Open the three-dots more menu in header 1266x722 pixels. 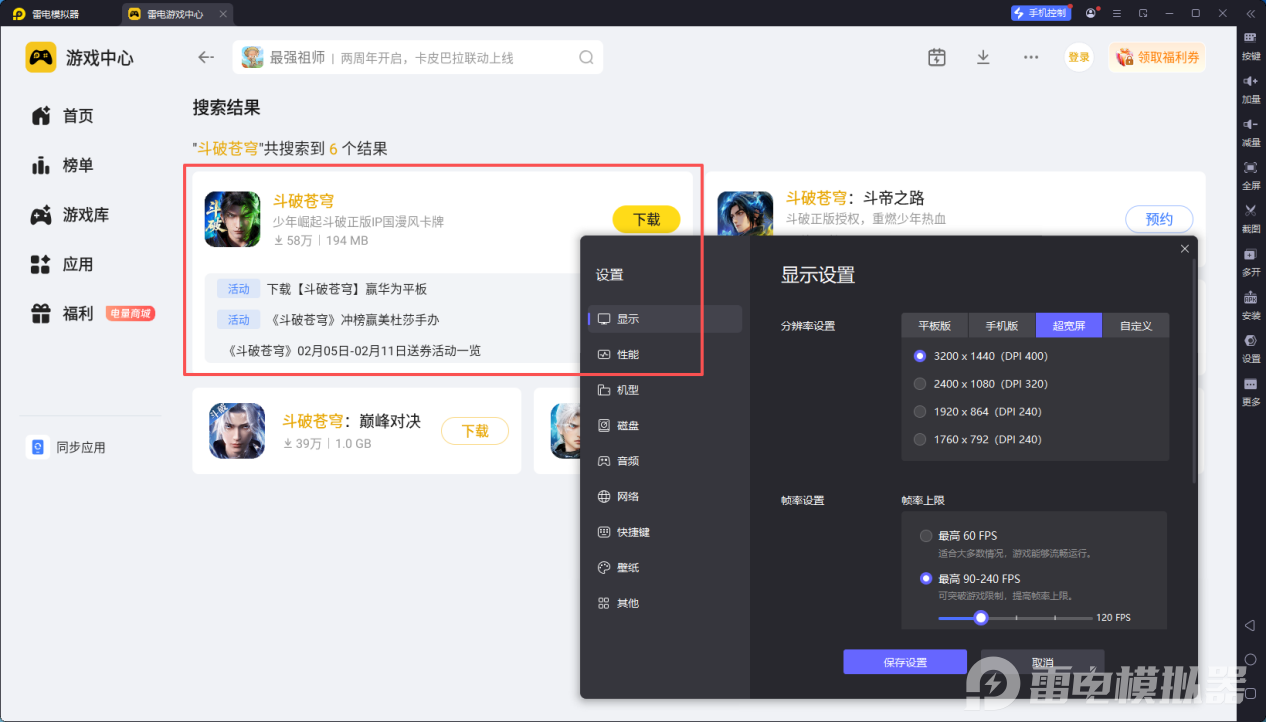point(1031,57)
